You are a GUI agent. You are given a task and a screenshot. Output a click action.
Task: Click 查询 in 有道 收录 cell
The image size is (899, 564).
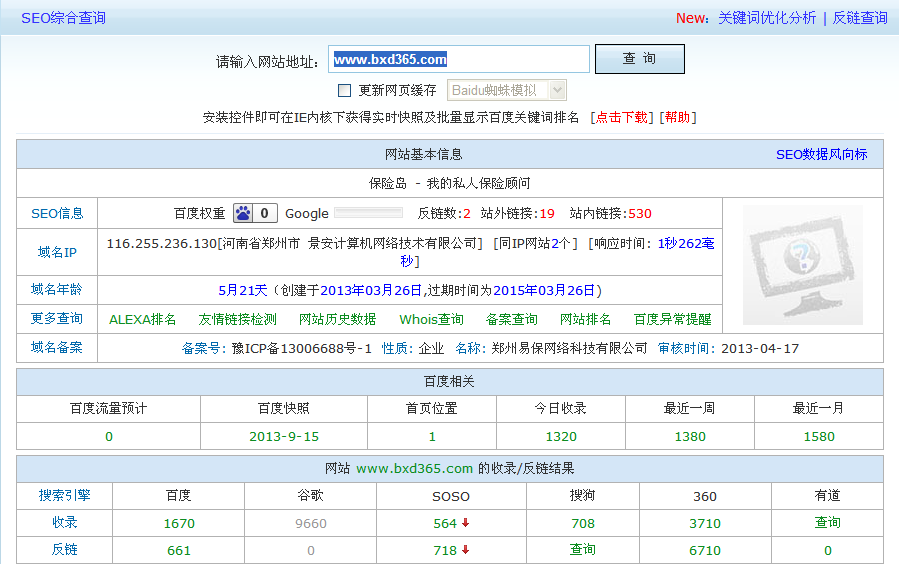[827, 522]
